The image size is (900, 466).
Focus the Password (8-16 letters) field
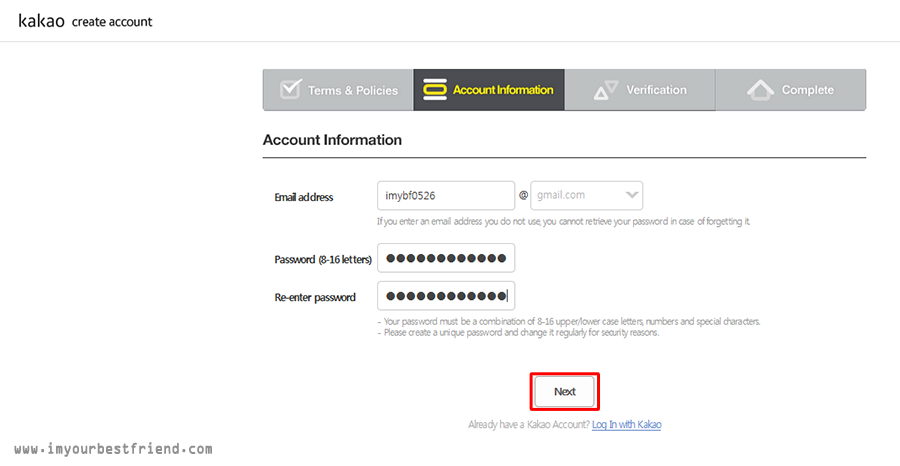pyautogui.click(x=446, y=258)
